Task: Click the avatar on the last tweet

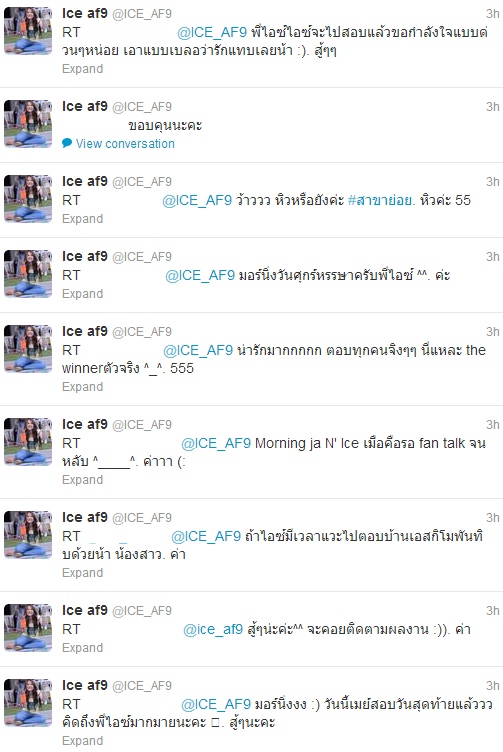Action: tap(28, 703)
